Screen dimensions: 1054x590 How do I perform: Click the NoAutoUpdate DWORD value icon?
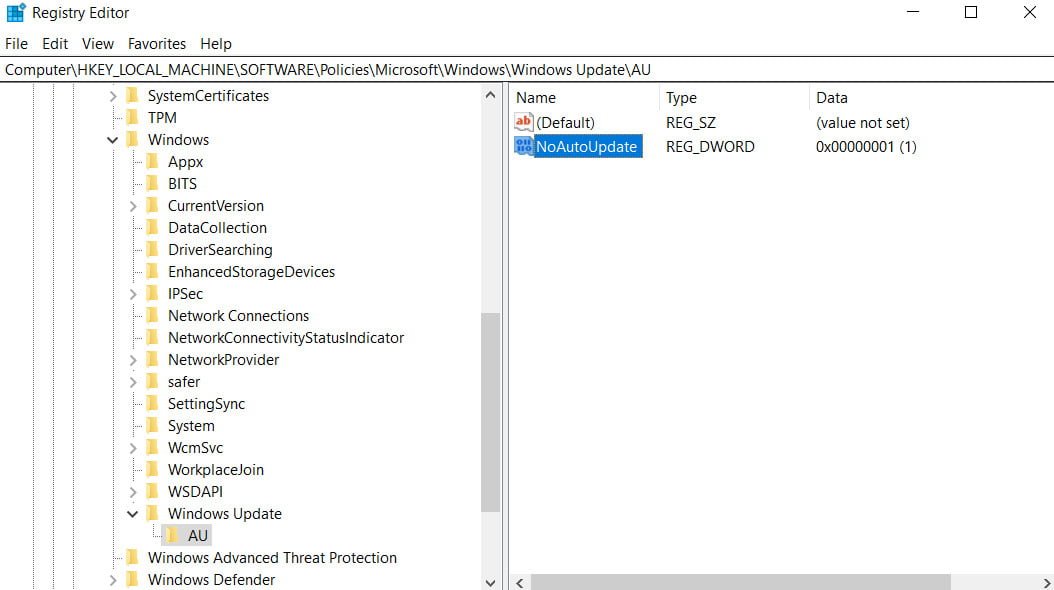[523, 146]
